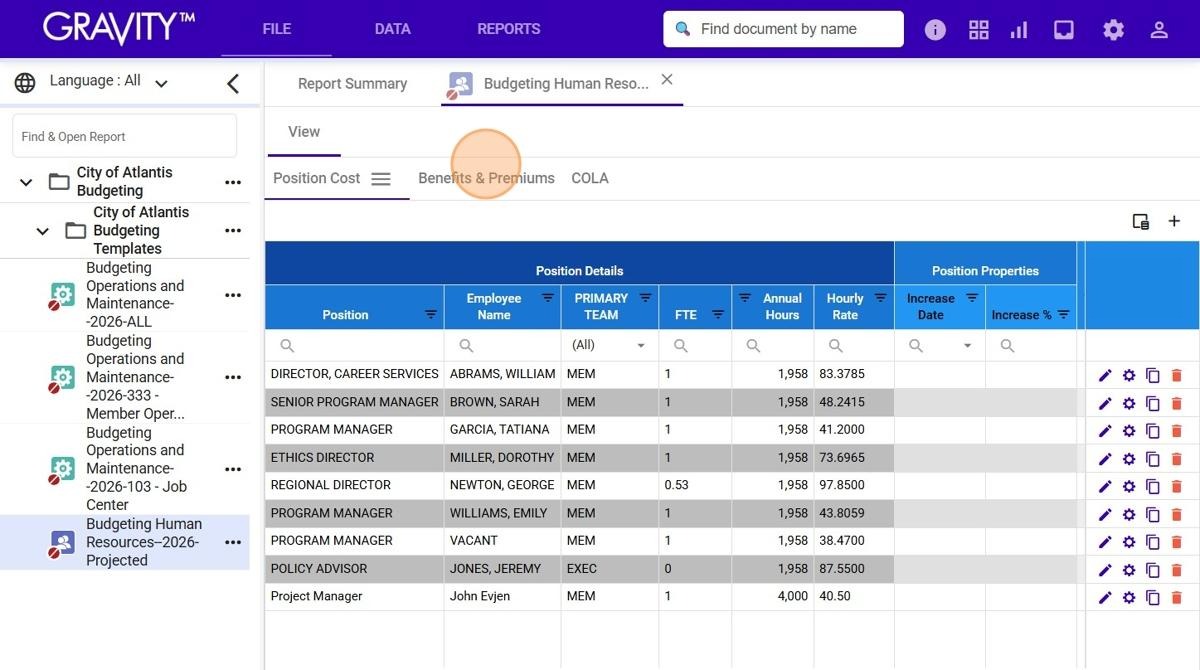This screenshot has width=1200, height=670.
Task: Click the Position column search field
Action: pos(355,346)
